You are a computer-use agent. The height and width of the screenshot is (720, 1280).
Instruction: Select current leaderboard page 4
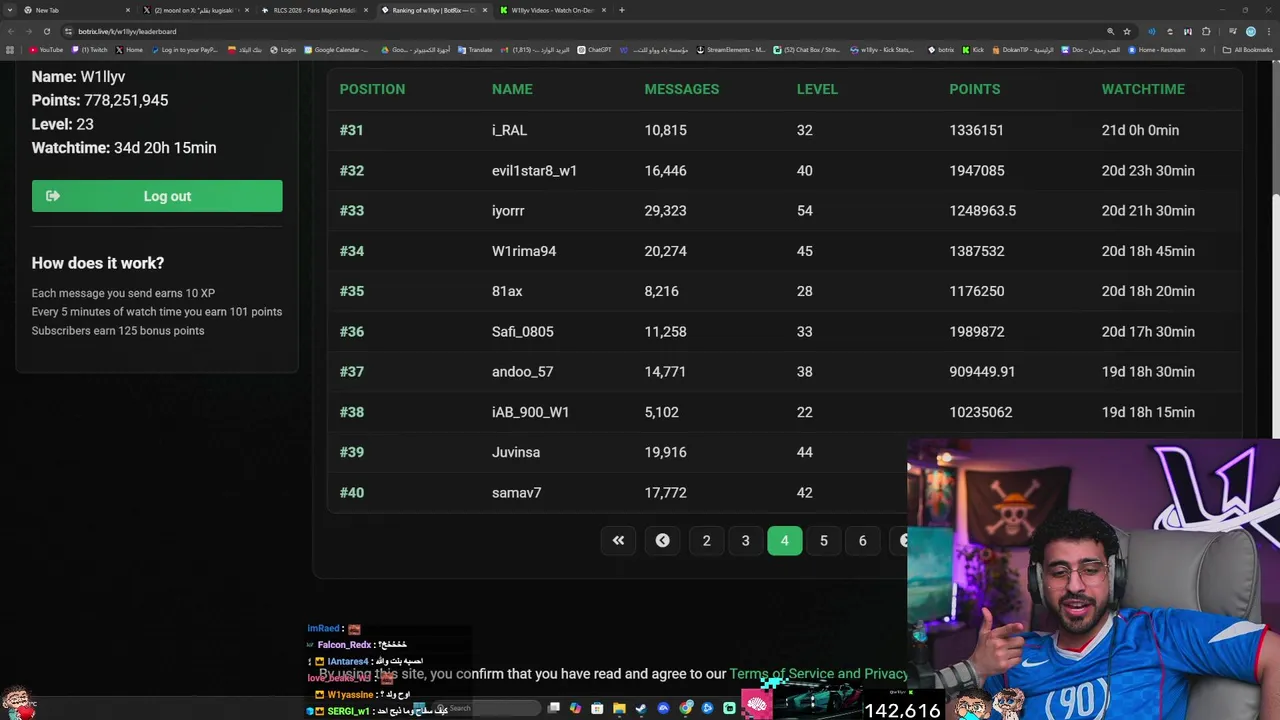coord(784,540)
